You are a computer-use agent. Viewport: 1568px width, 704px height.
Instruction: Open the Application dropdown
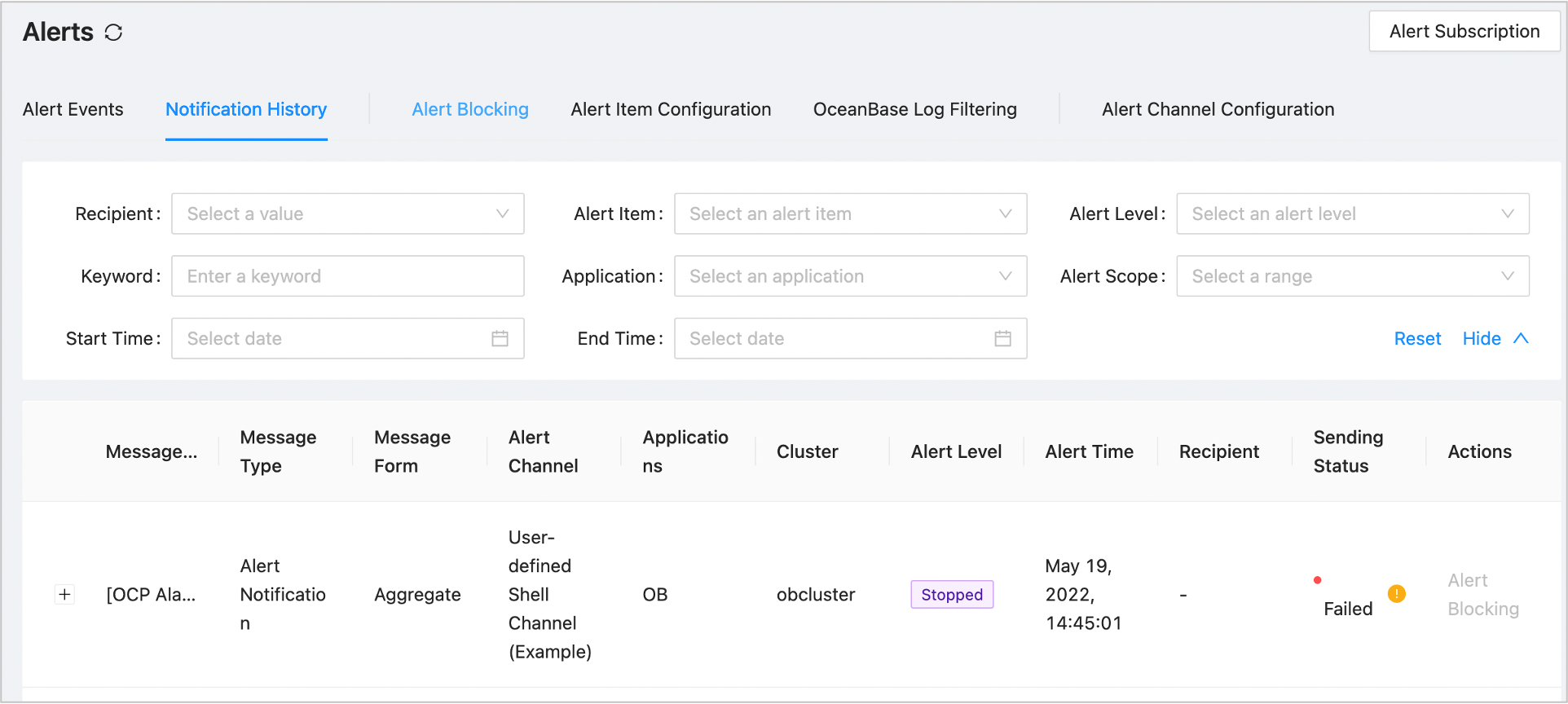(850, 277)
